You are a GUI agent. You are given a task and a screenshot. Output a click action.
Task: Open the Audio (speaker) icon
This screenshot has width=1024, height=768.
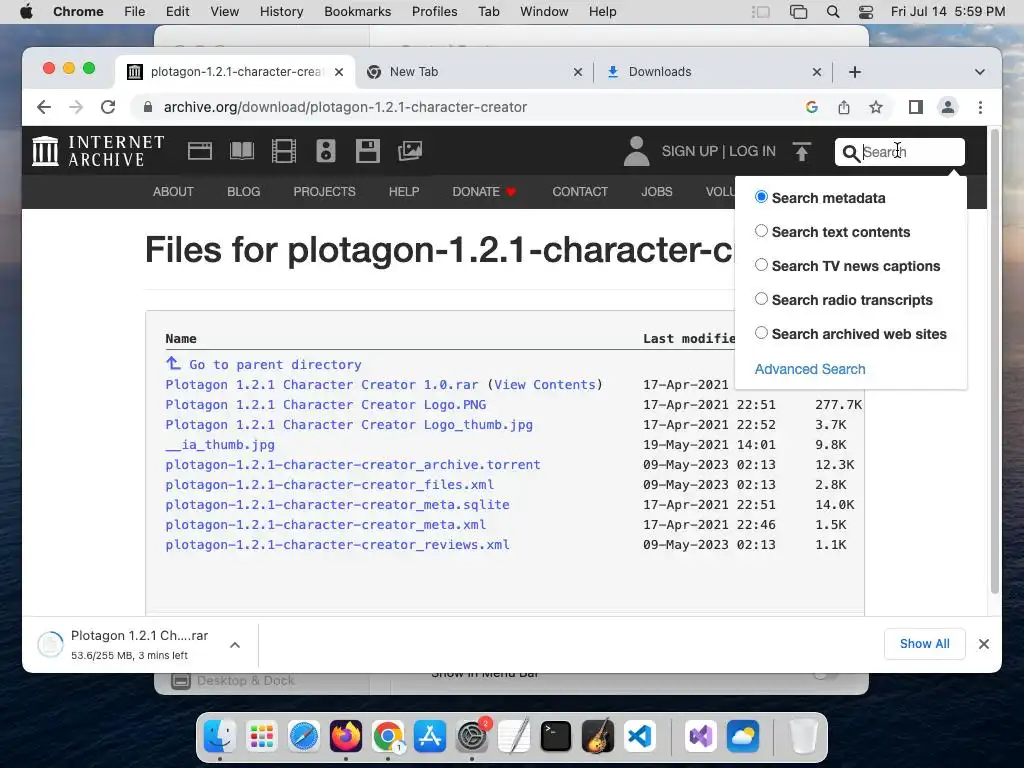(326, 151)
